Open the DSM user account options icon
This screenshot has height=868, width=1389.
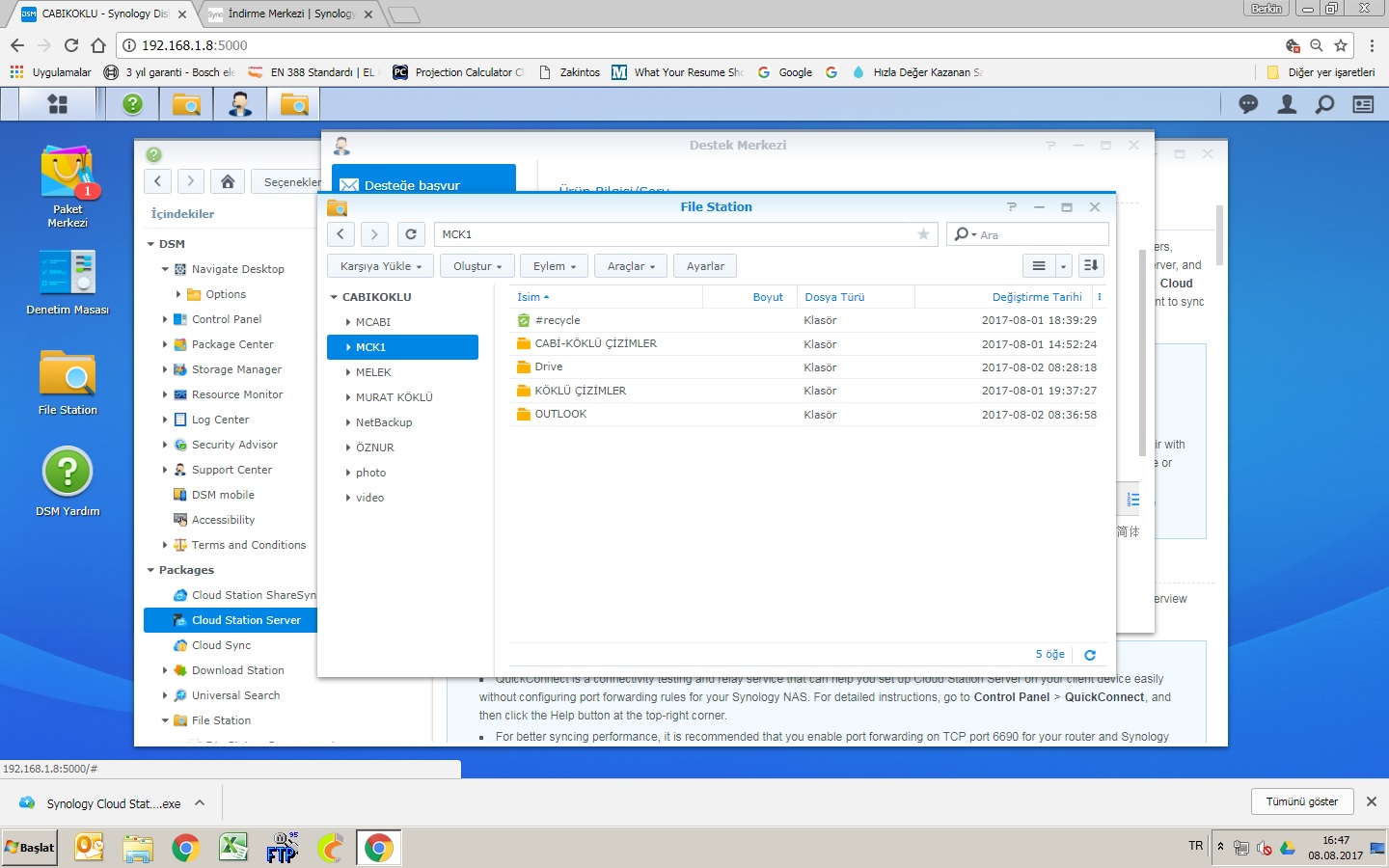point(1287,104)
